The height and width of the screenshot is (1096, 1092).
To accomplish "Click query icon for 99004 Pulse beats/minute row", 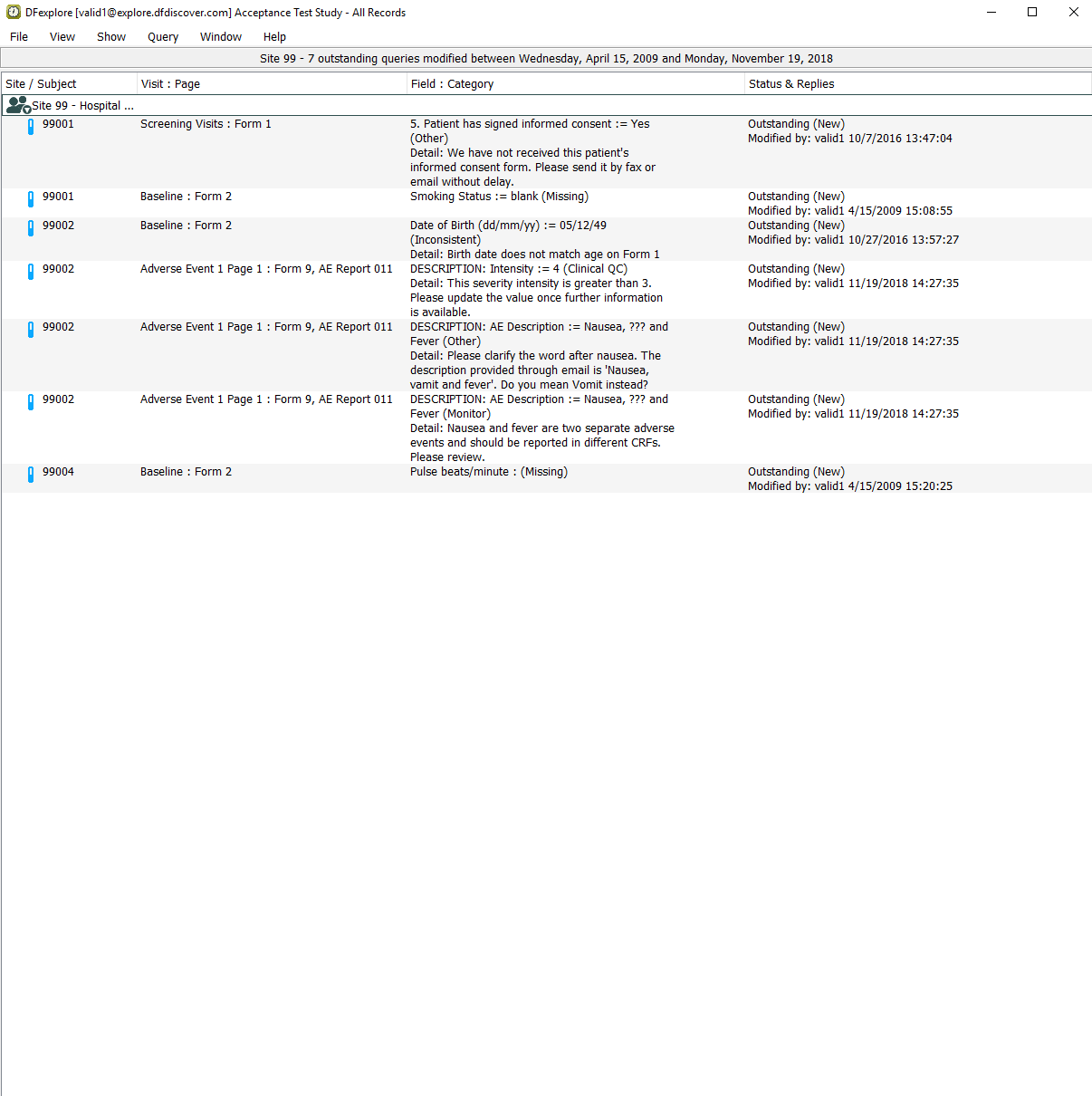I will [31, 475].
